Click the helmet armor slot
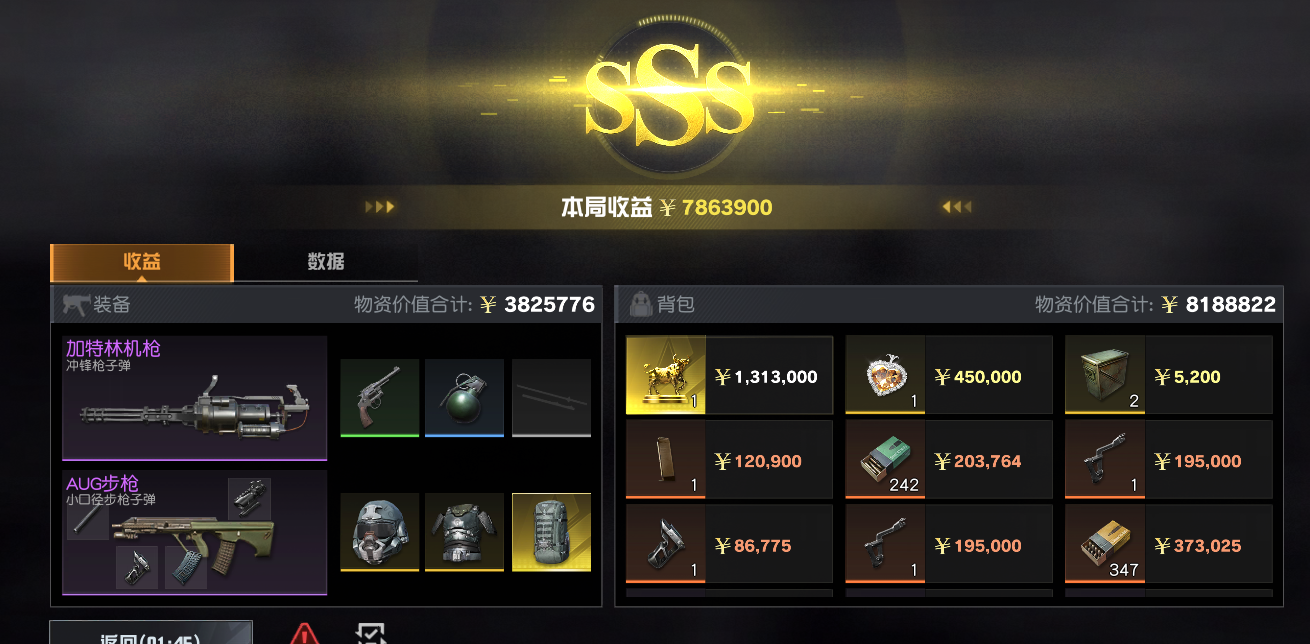 point(379,532)
